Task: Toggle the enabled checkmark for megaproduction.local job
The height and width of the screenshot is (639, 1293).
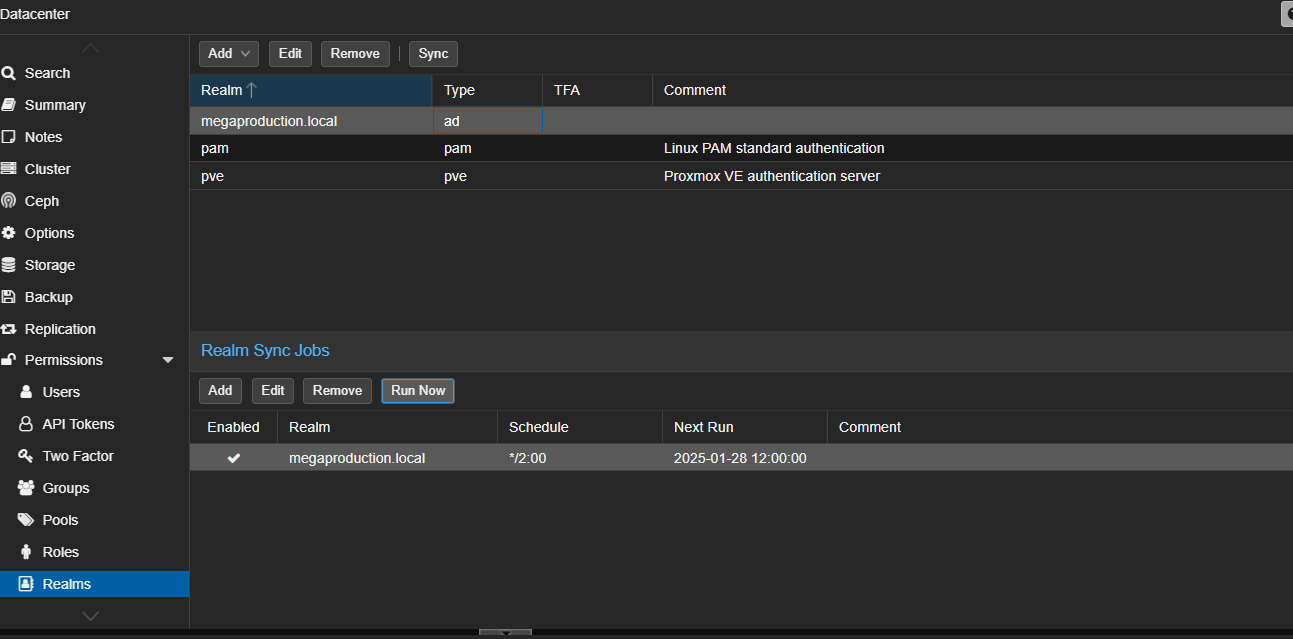Action: point(234,458)
